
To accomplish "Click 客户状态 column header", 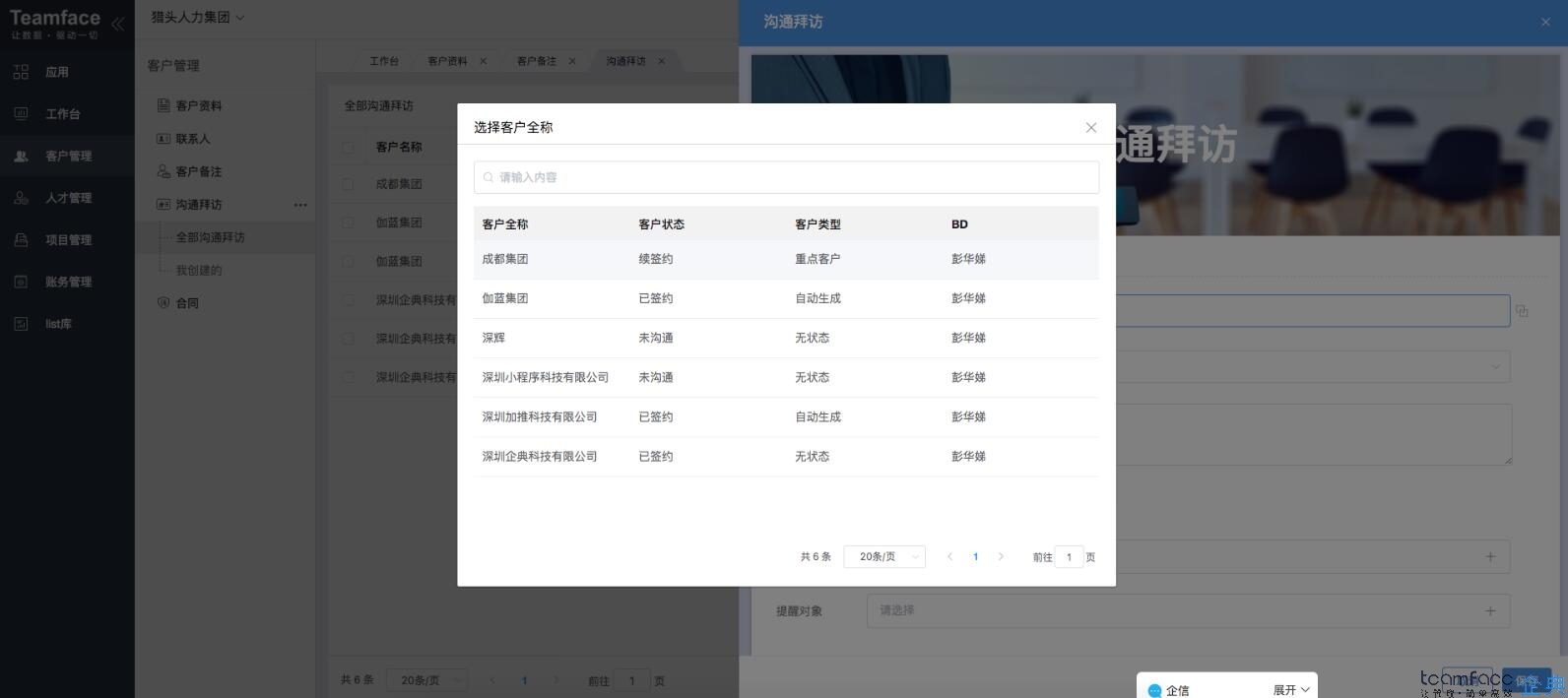I will (x=661, y=224).
